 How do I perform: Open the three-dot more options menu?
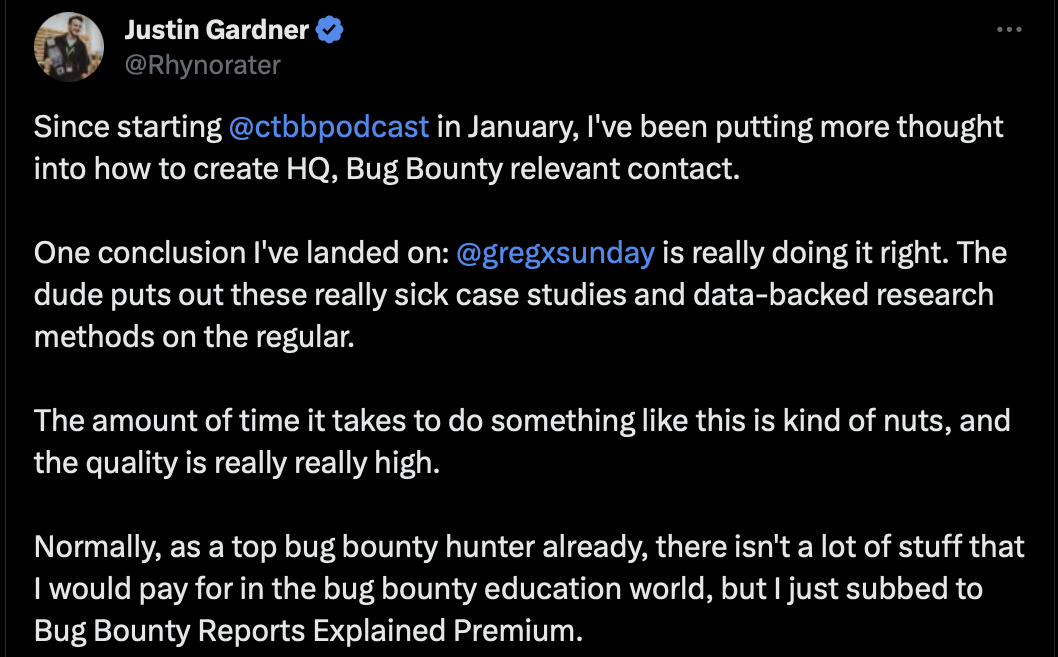(1009, 30)
